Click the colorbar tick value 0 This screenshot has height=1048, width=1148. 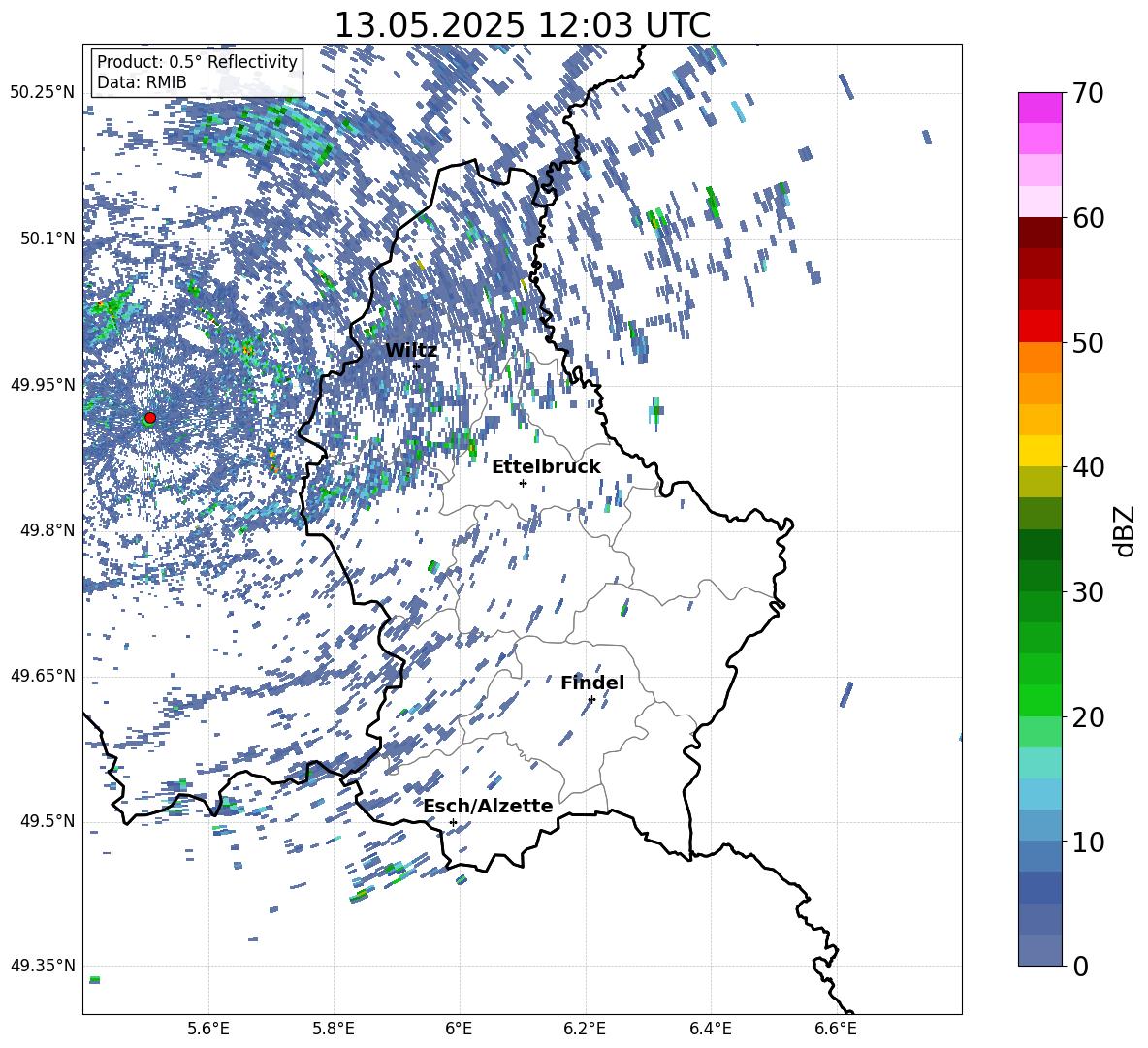pyautogui.click(x=1080, y=966)
